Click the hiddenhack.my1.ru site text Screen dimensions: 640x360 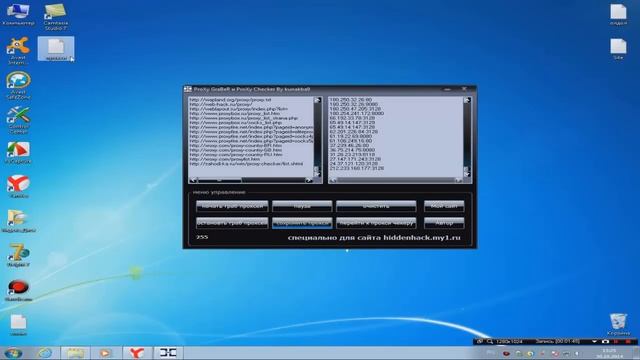[422, 238]
